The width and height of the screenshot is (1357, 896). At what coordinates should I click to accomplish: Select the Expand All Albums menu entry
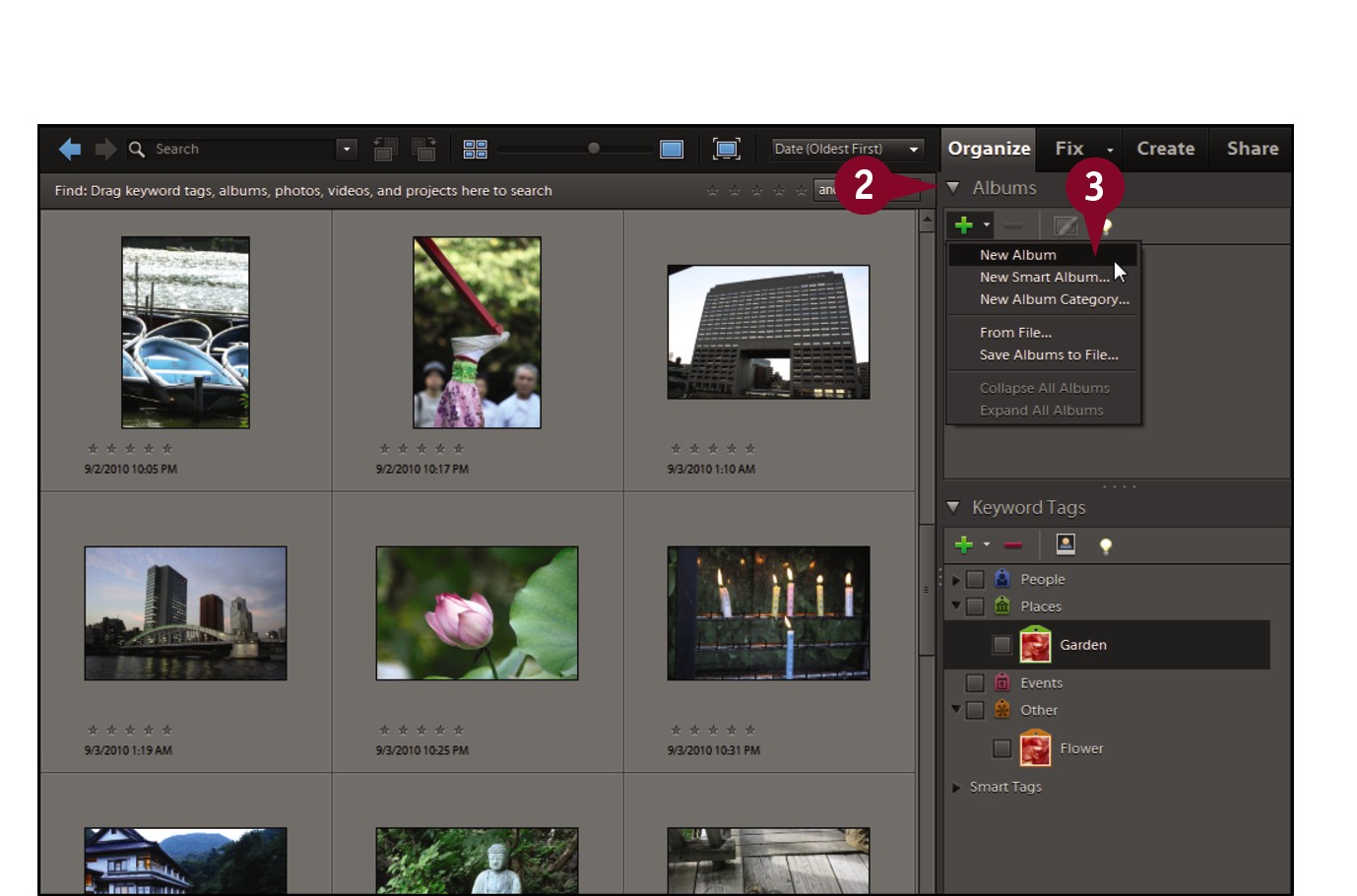(1042, 411)
